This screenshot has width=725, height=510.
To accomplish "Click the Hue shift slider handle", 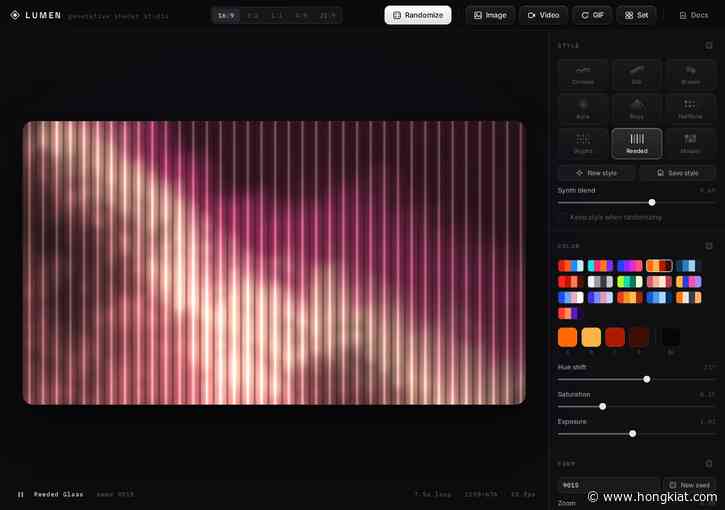I will (647, 379).
